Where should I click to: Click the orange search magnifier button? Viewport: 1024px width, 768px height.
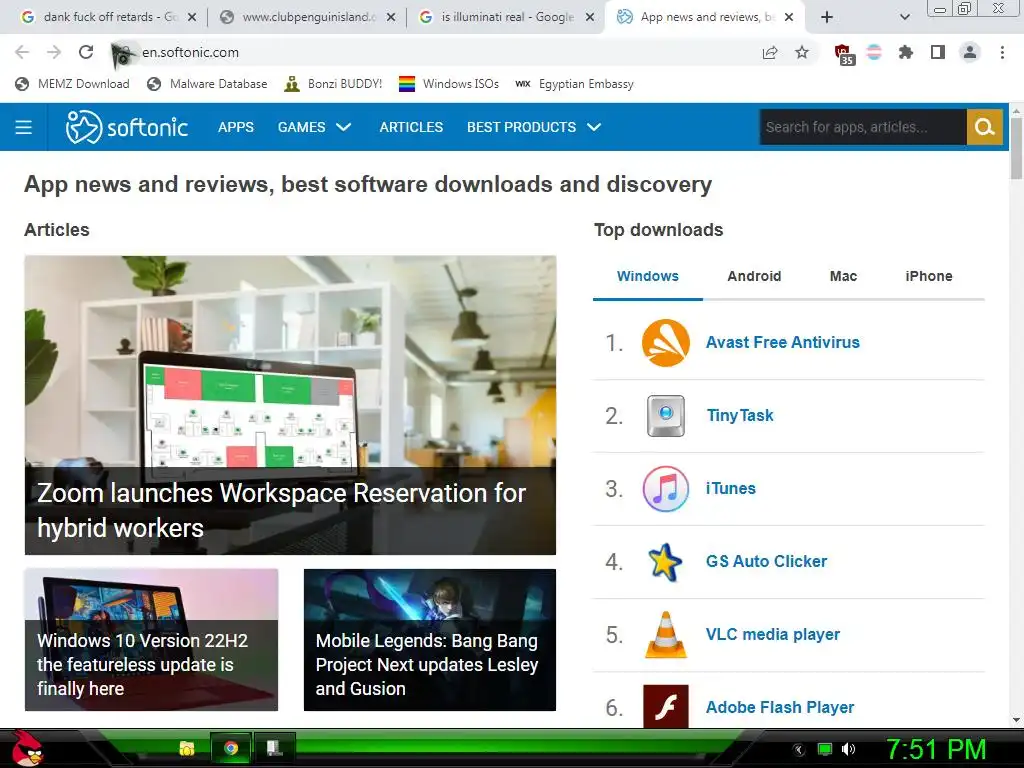(x=984, y=127)
